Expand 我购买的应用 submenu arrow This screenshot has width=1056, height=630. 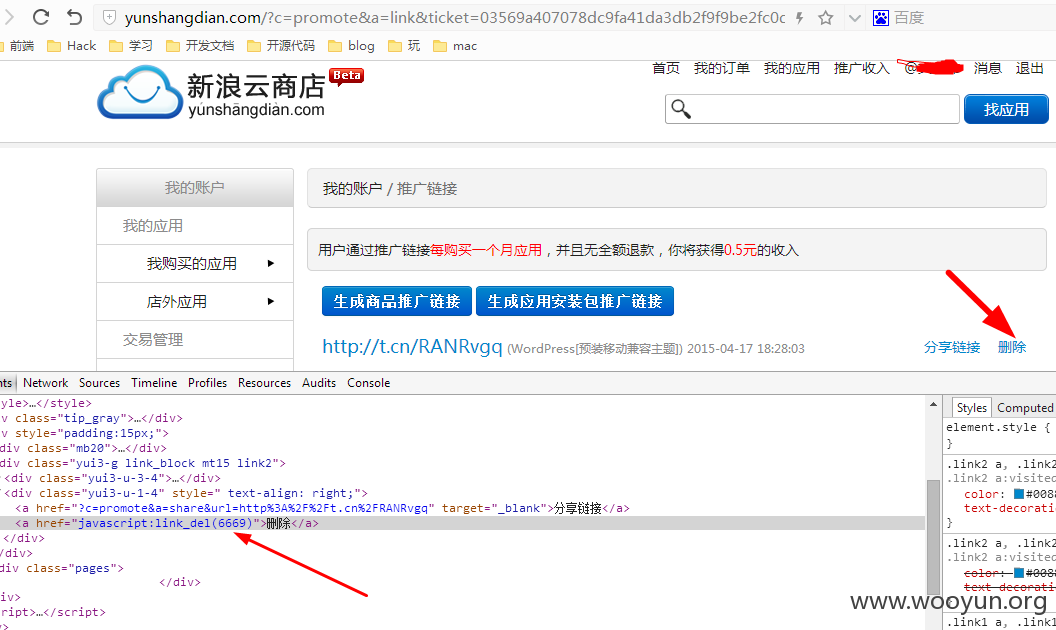tap(271, 263)
